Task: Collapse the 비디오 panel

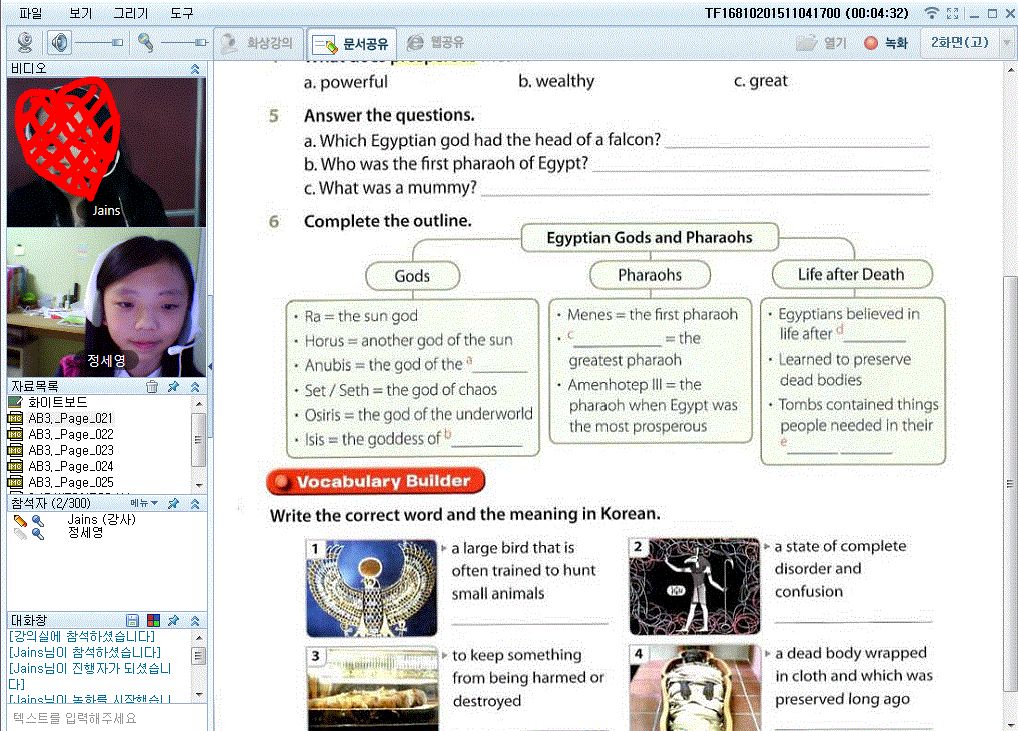Action: 195,69
